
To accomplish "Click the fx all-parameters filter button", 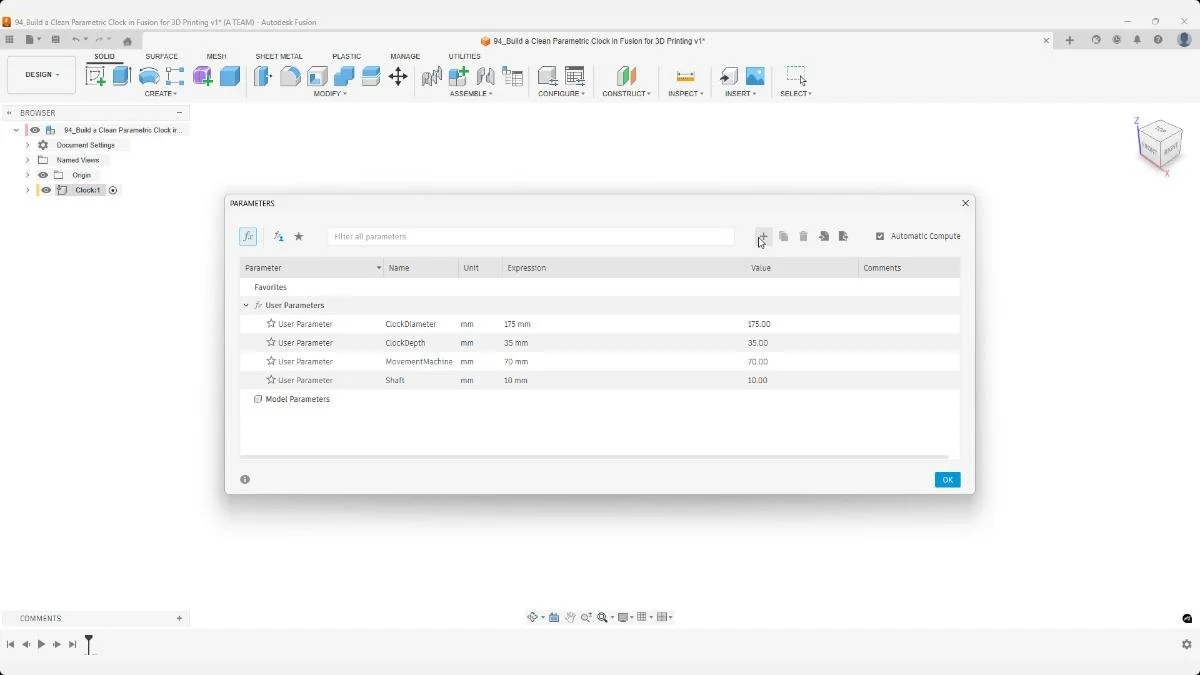I will pos(248,236).
